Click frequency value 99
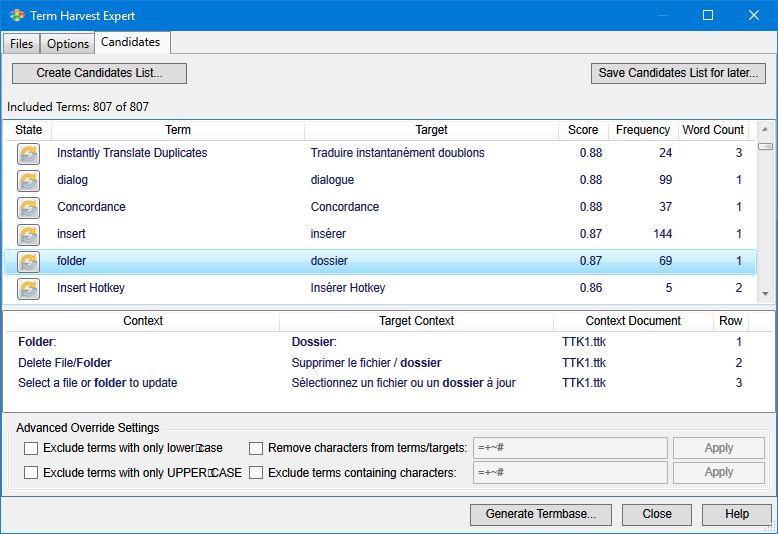Image resolution: width=778 pixels, height=534 pixels. (665, 180)
